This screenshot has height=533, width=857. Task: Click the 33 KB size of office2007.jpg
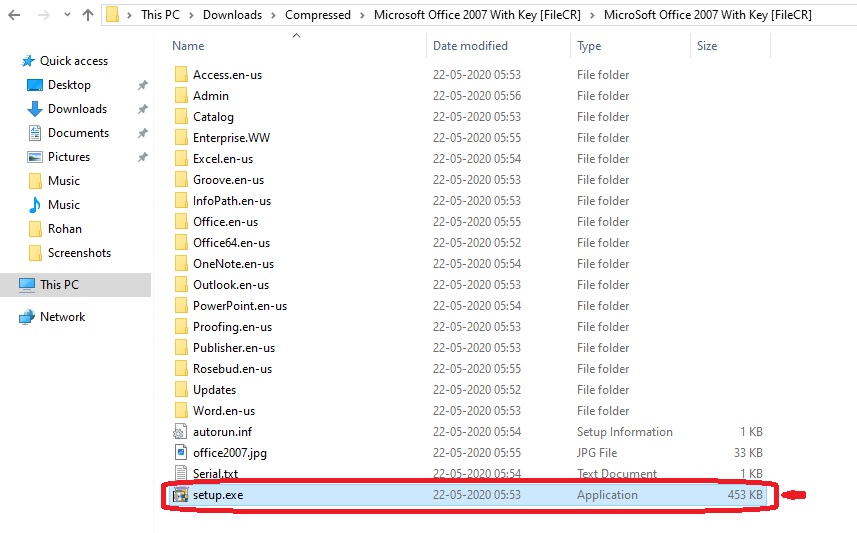pos(748,453)
